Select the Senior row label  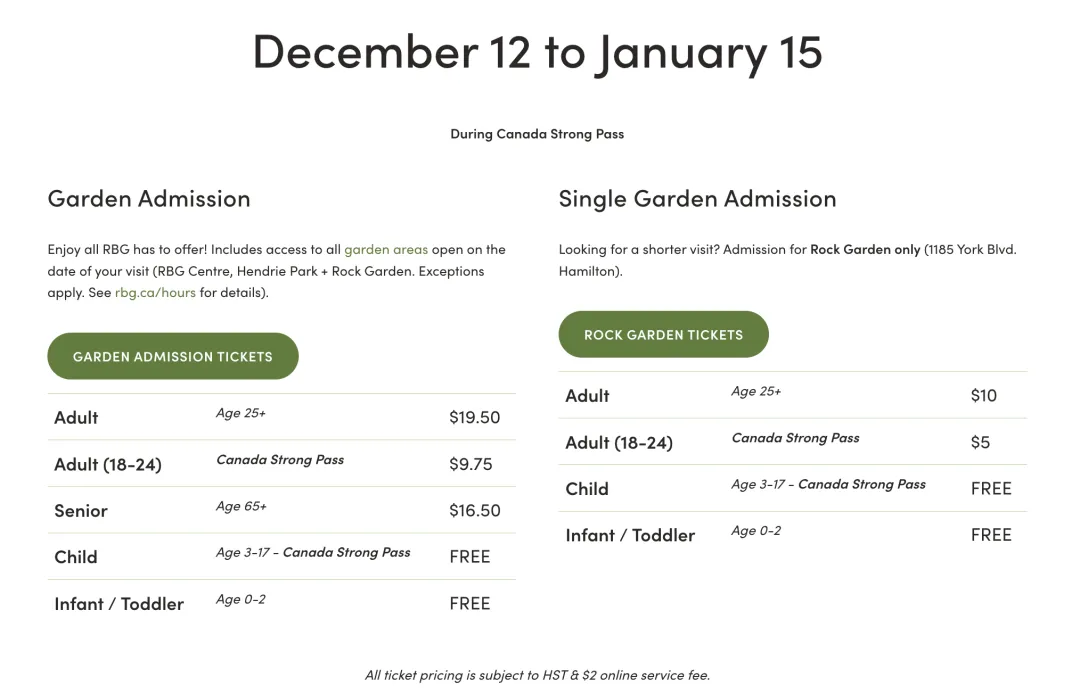[x=81, y=510]
